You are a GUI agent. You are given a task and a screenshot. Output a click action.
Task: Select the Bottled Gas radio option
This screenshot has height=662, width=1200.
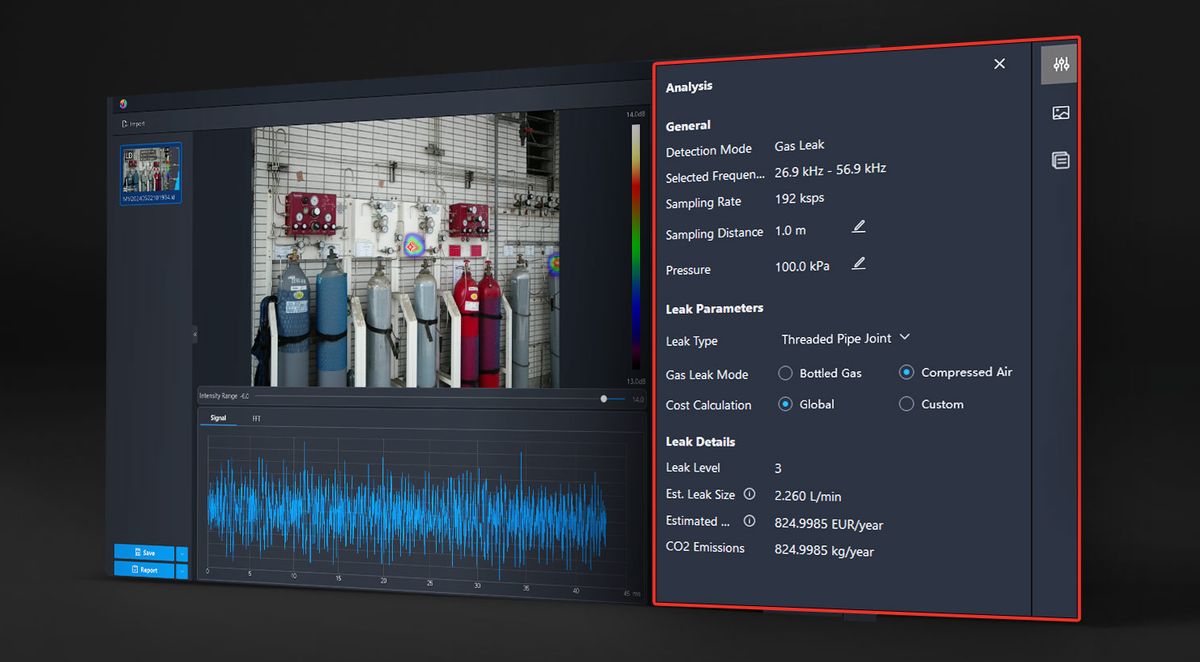pos(784,373)
